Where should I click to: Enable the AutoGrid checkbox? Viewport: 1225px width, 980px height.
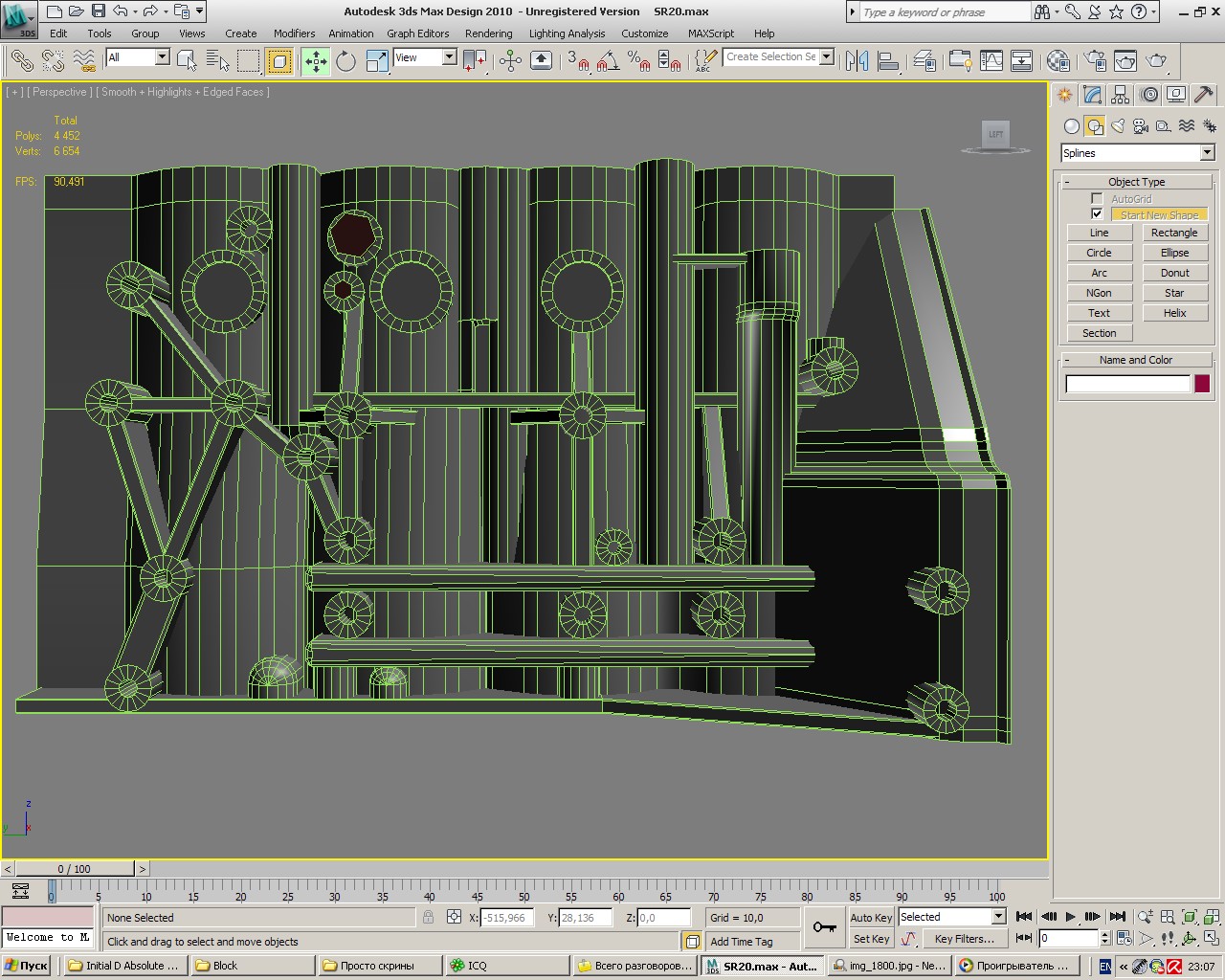(1097, 199)
